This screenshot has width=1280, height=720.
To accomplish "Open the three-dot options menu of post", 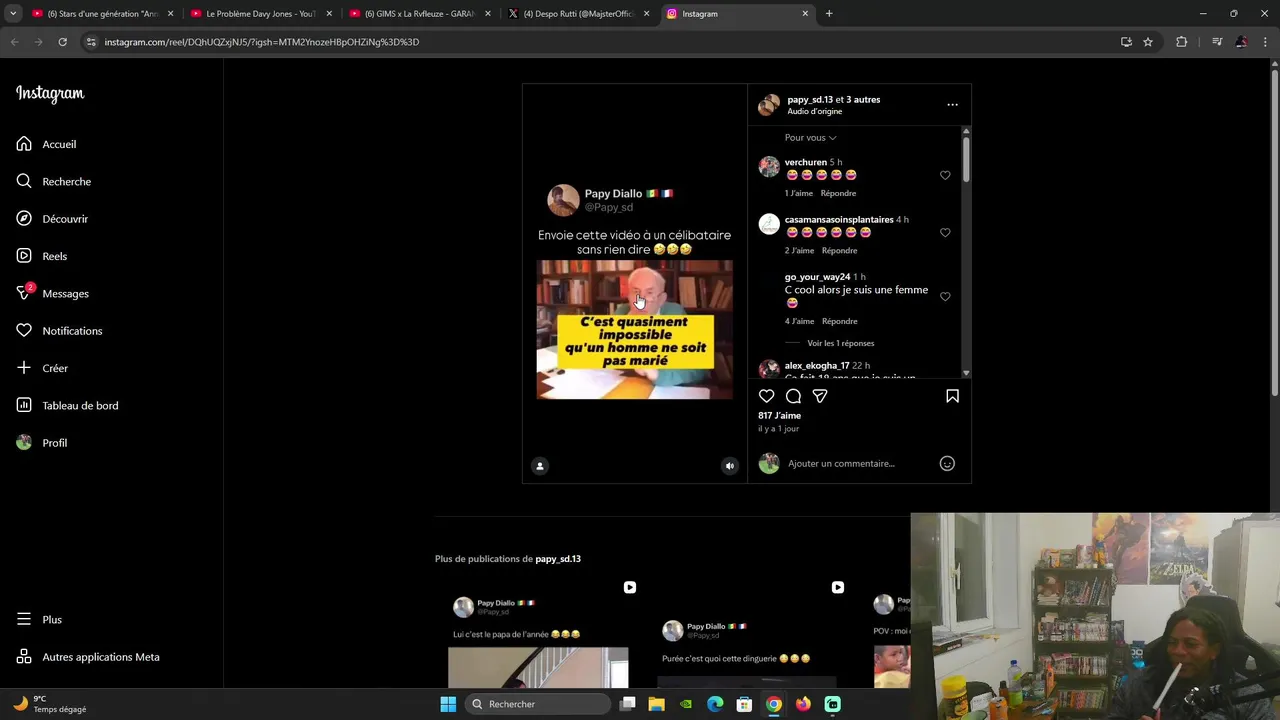I will (x=952, y=104).
